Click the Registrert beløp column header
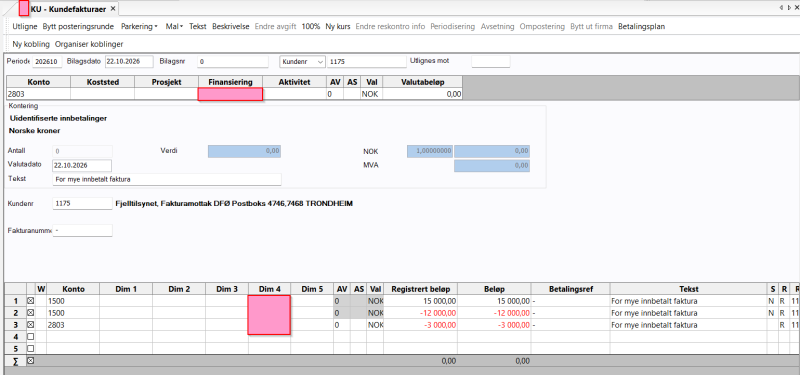 pyautogui.click(x=421, y=289)
